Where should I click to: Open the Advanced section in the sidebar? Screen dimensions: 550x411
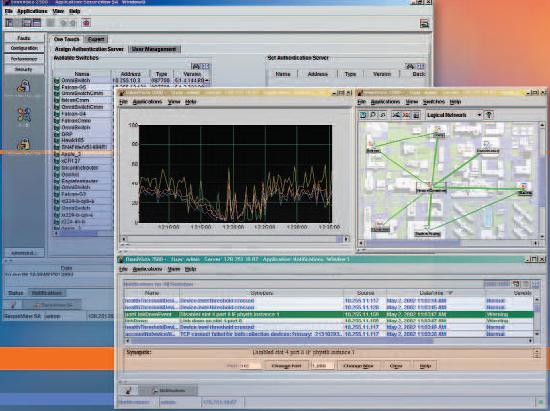(x=24, y=252)
